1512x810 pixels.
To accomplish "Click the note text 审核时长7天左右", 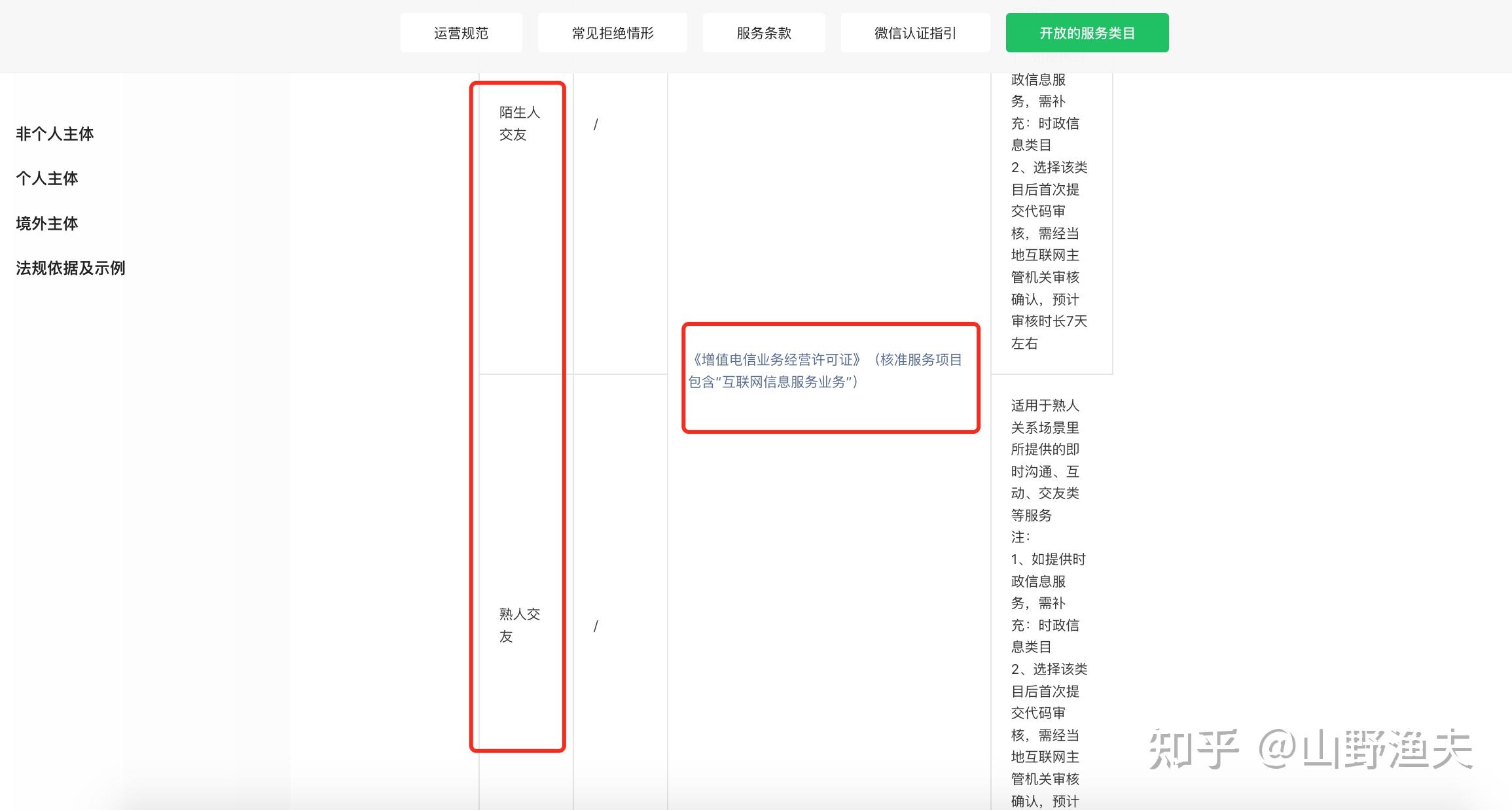I will (x=1047, y=332).
